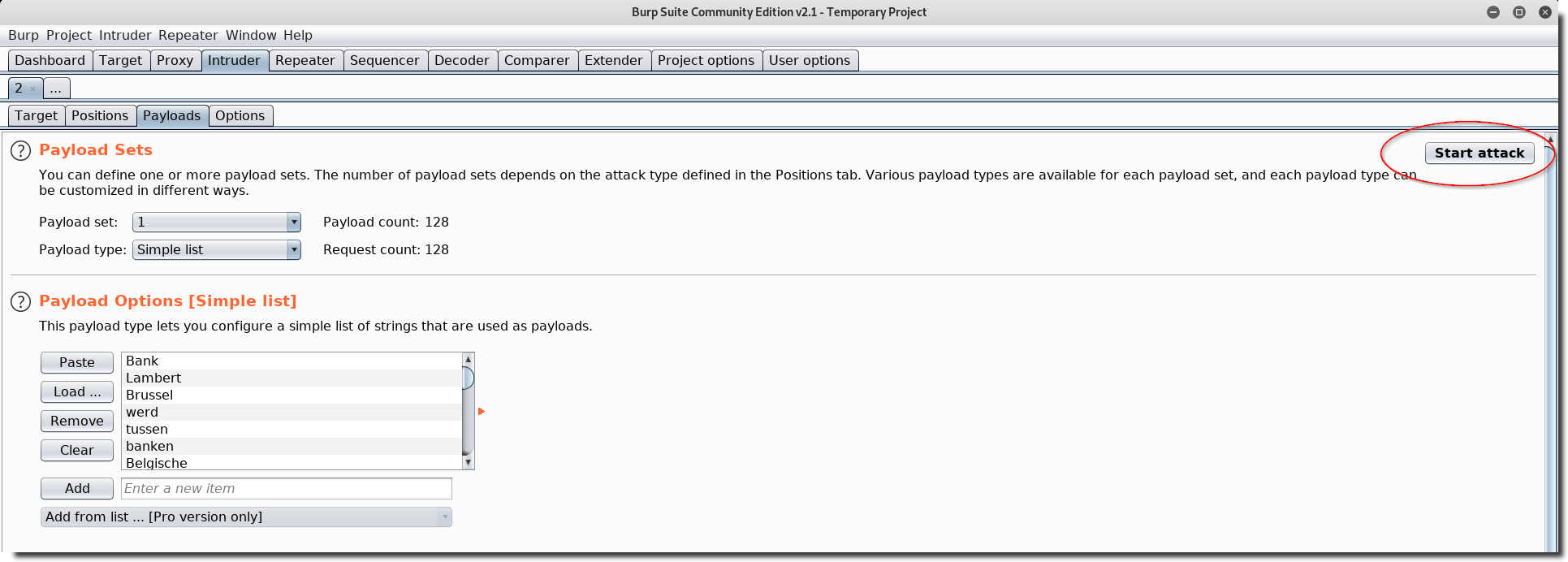This screenshot has width=1568, height=562.
Task: Close the Burp Suite window
Action: (1545, 12)
